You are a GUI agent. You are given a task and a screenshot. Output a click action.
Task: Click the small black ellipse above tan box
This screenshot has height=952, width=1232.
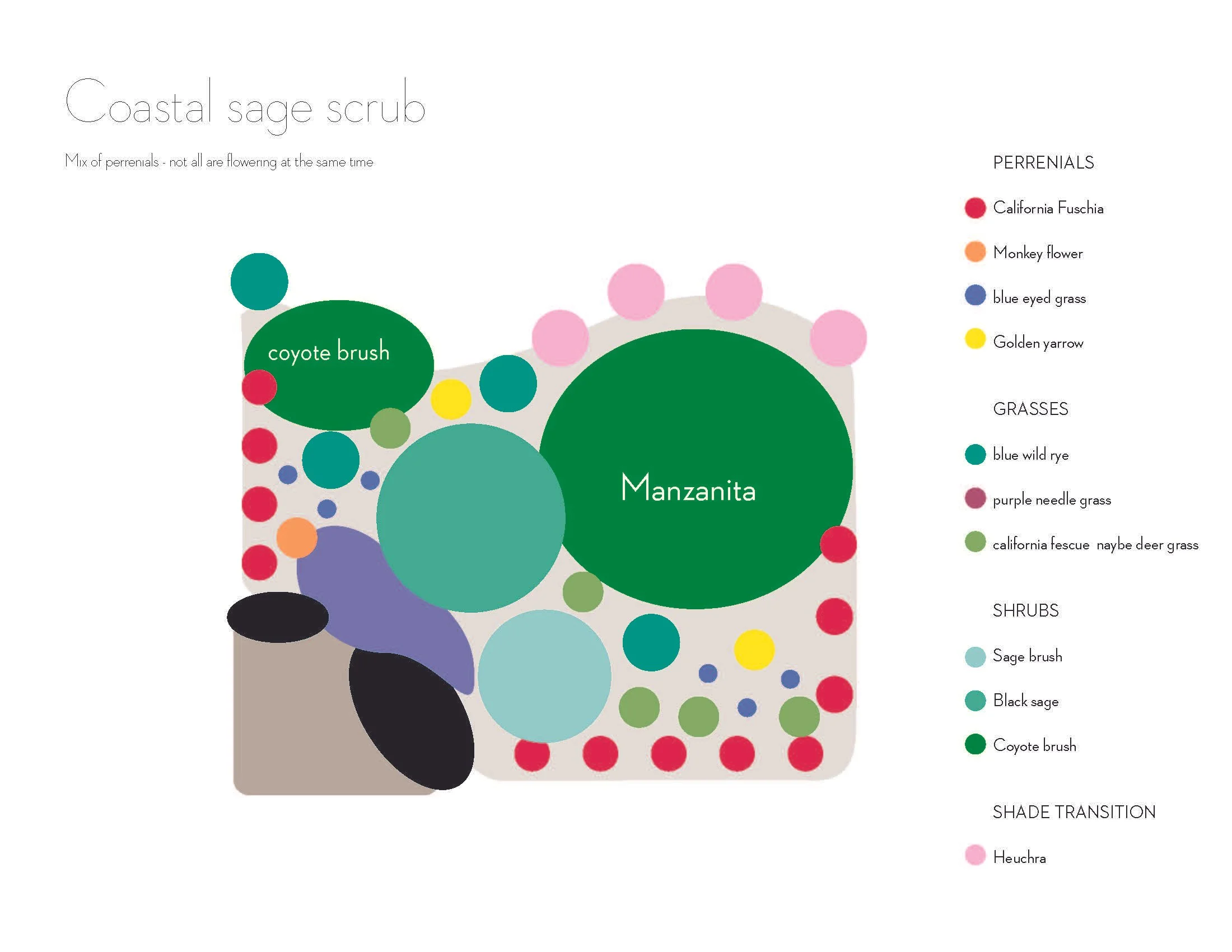pos(278,617)
